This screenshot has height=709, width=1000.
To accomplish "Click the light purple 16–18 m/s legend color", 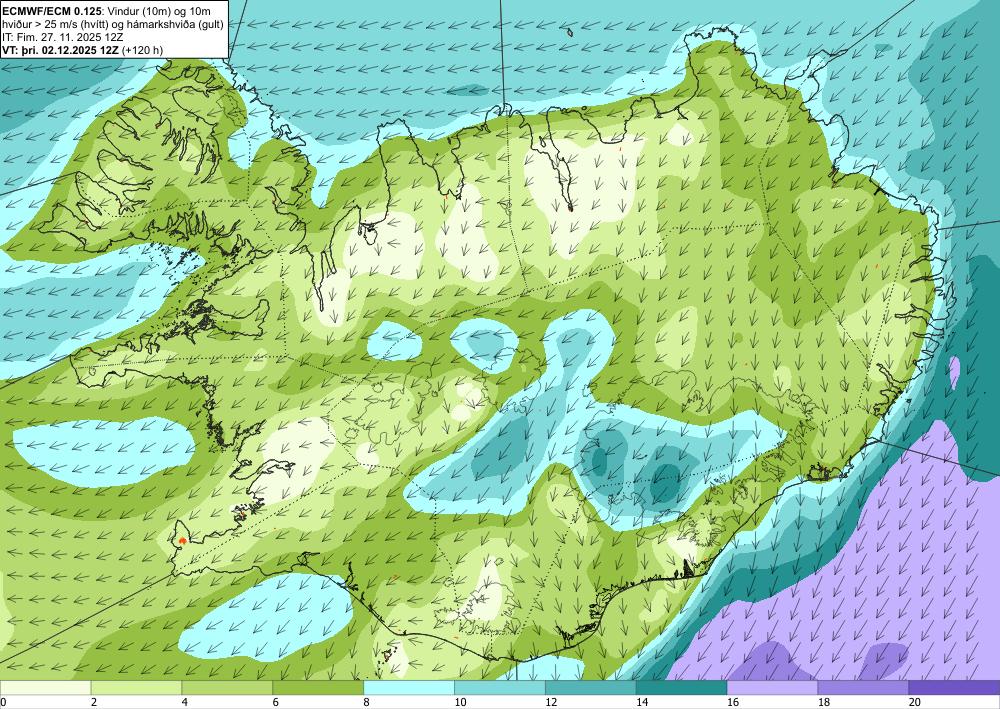I will [772, 688].
